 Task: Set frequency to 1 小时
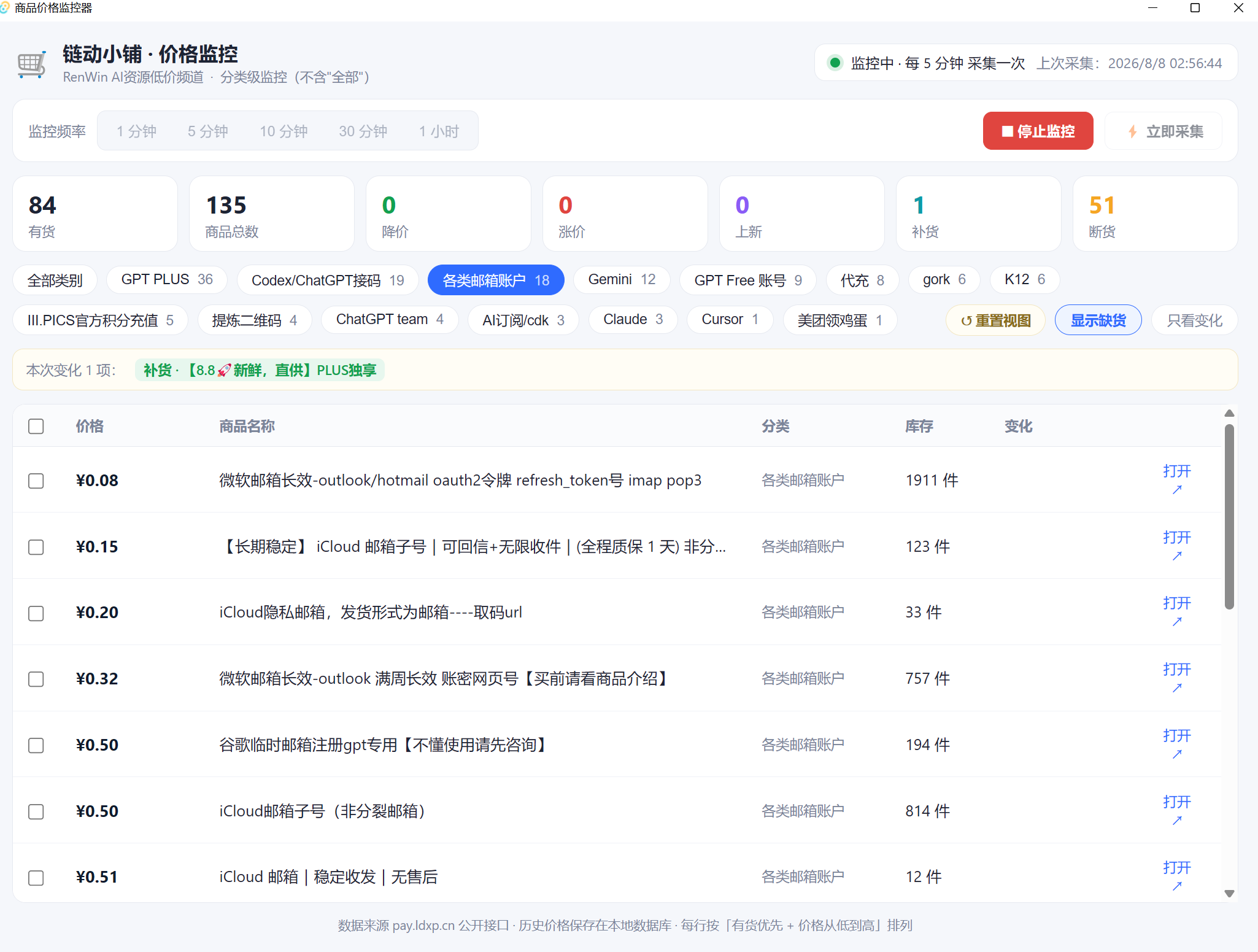tap(439, 131)
